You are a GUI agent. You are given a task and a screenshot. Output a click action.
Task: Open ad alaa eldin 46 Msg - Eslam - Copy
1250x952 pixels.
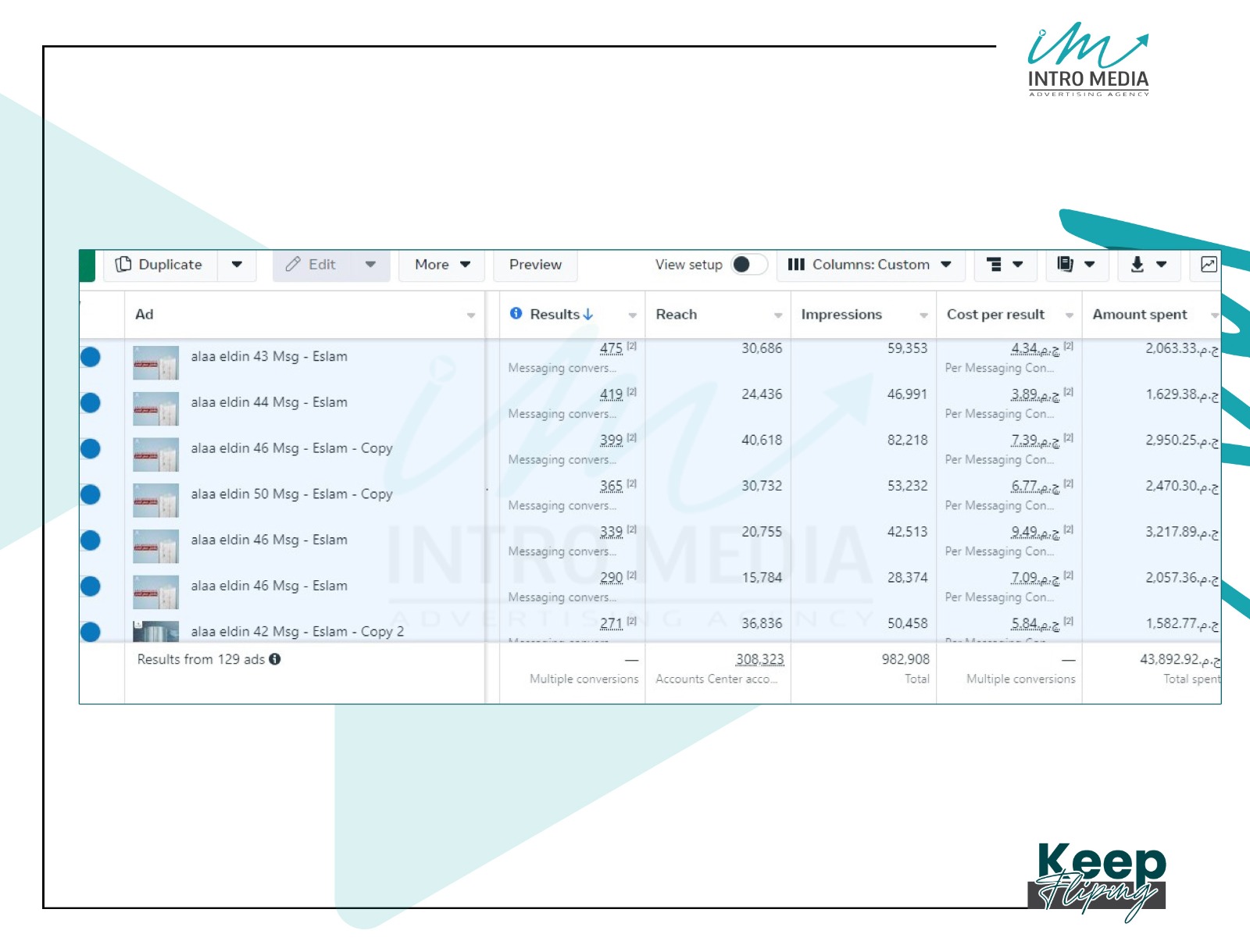coord(292,448)
